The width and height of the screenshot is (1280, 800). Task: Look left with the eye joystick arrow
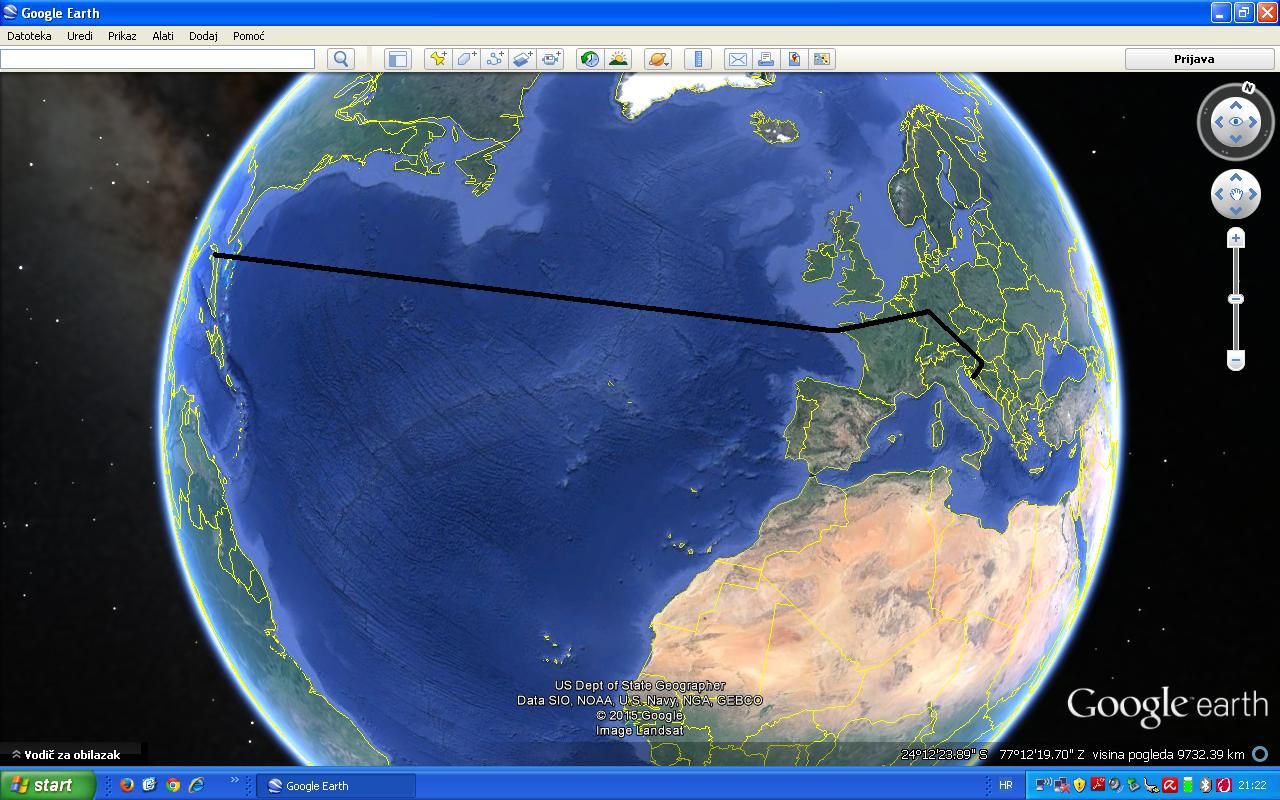pos(1219,122)
